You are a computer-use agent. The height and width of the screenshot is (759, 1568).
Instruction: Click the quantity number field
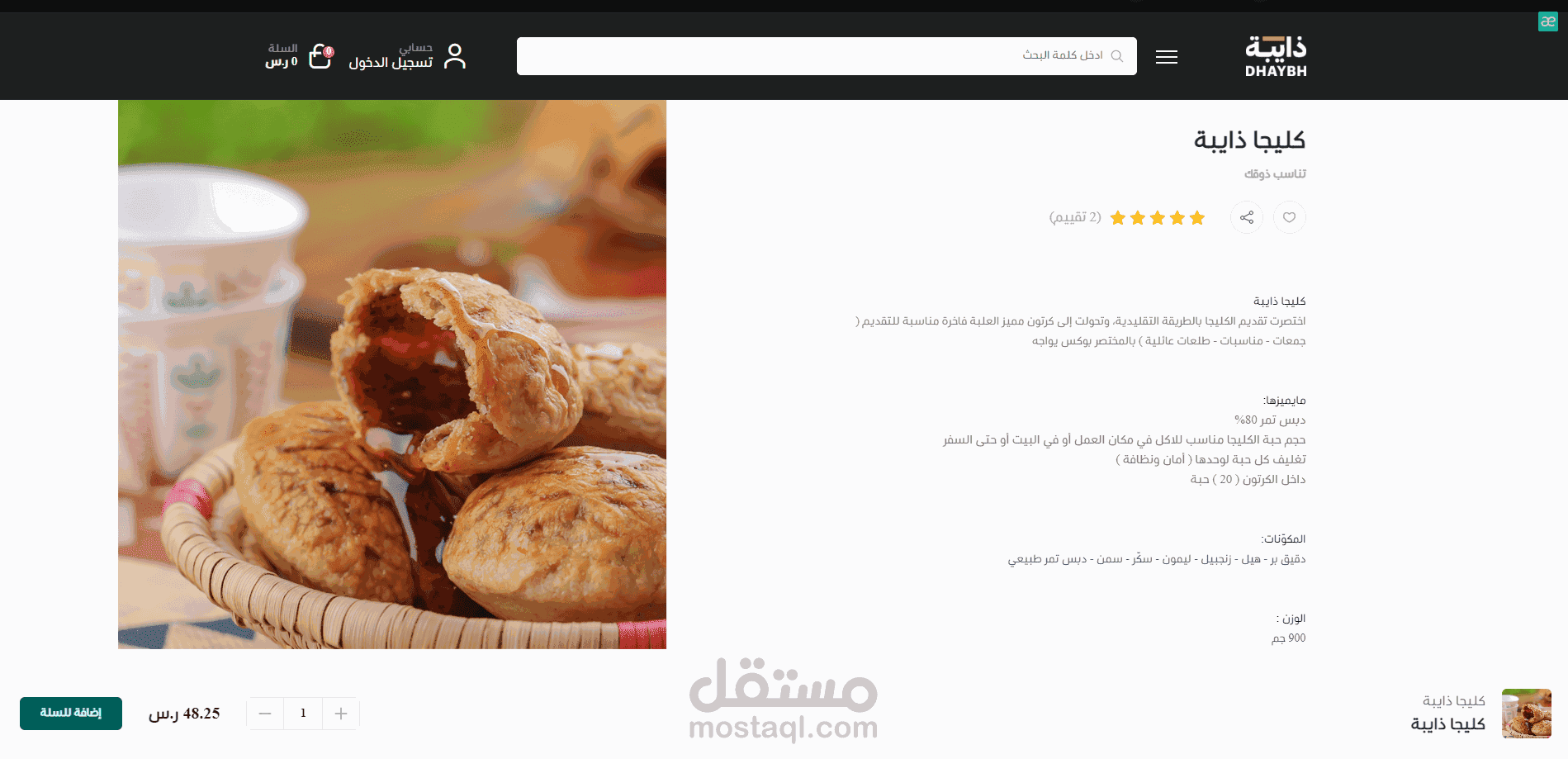(x=303, y=714)
